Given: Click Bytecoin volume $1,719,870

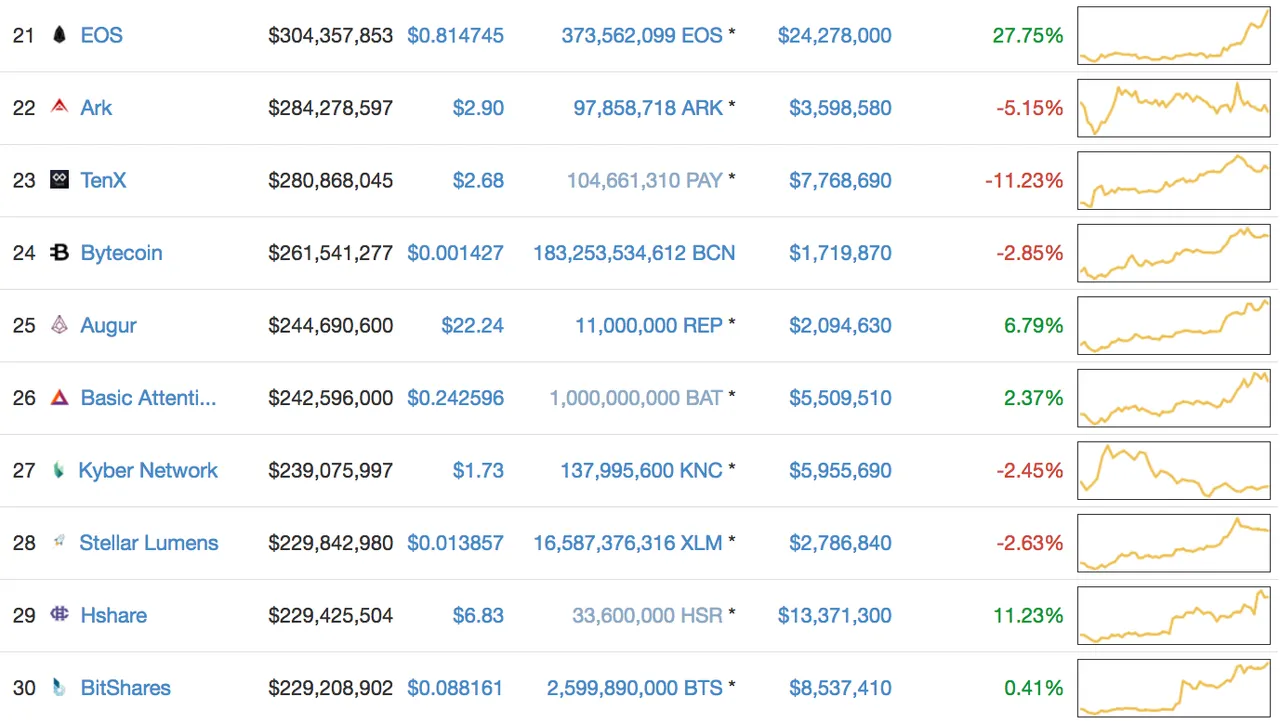Looking at the screenshot, I should tap(840, 253).
